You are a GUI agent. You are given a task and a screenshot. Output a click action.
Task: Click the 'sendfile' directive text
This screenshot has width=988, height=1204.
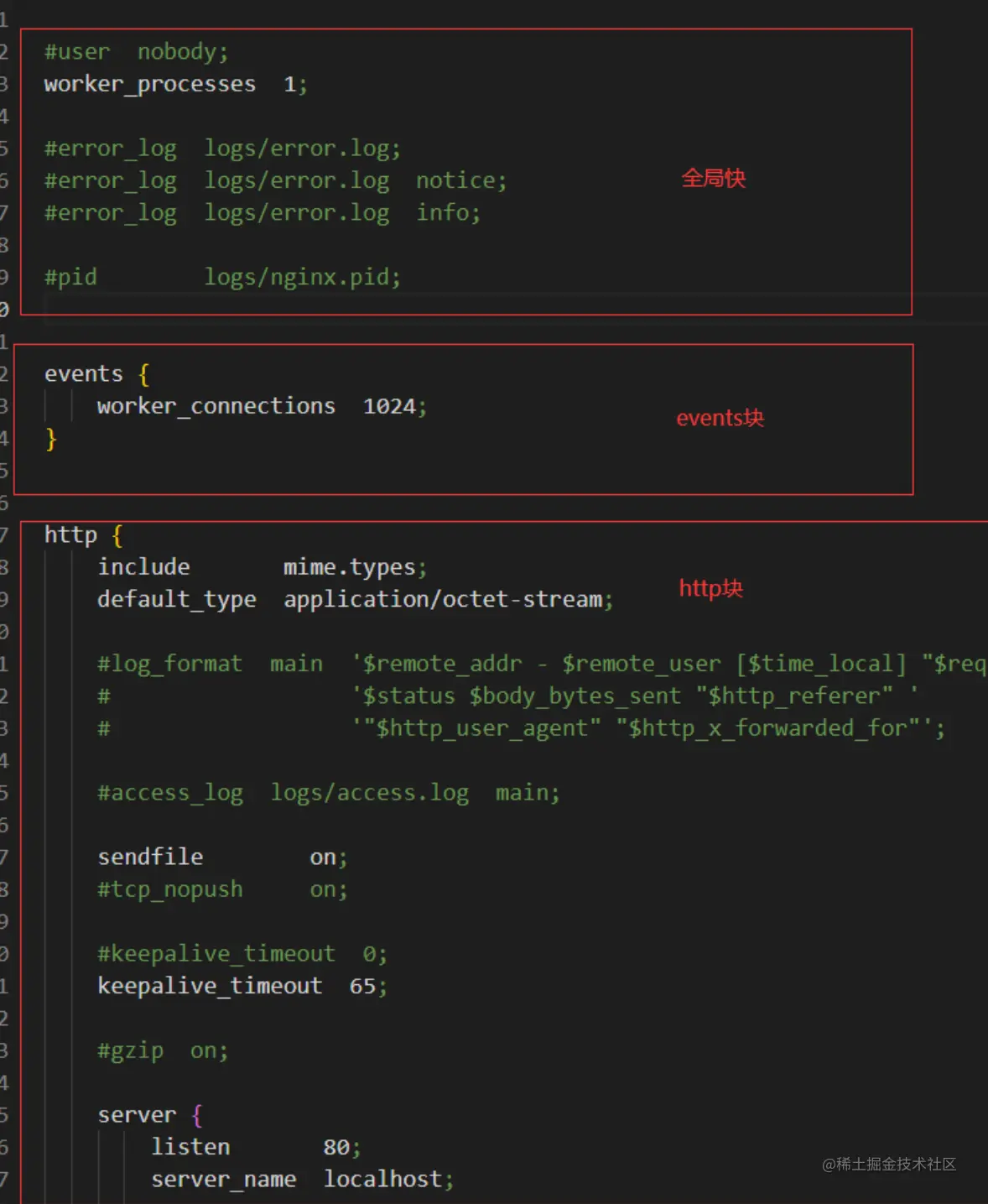click(x=150, y=857)
